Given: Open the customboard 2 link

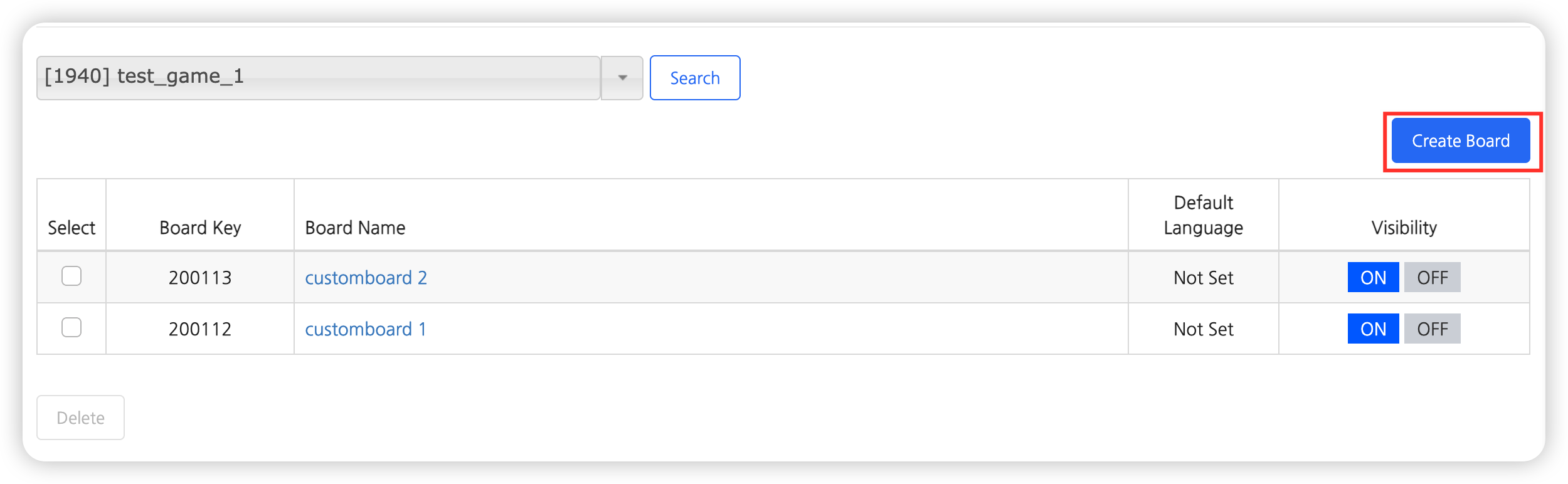Looking at the screenshot, I should [366, 278].
